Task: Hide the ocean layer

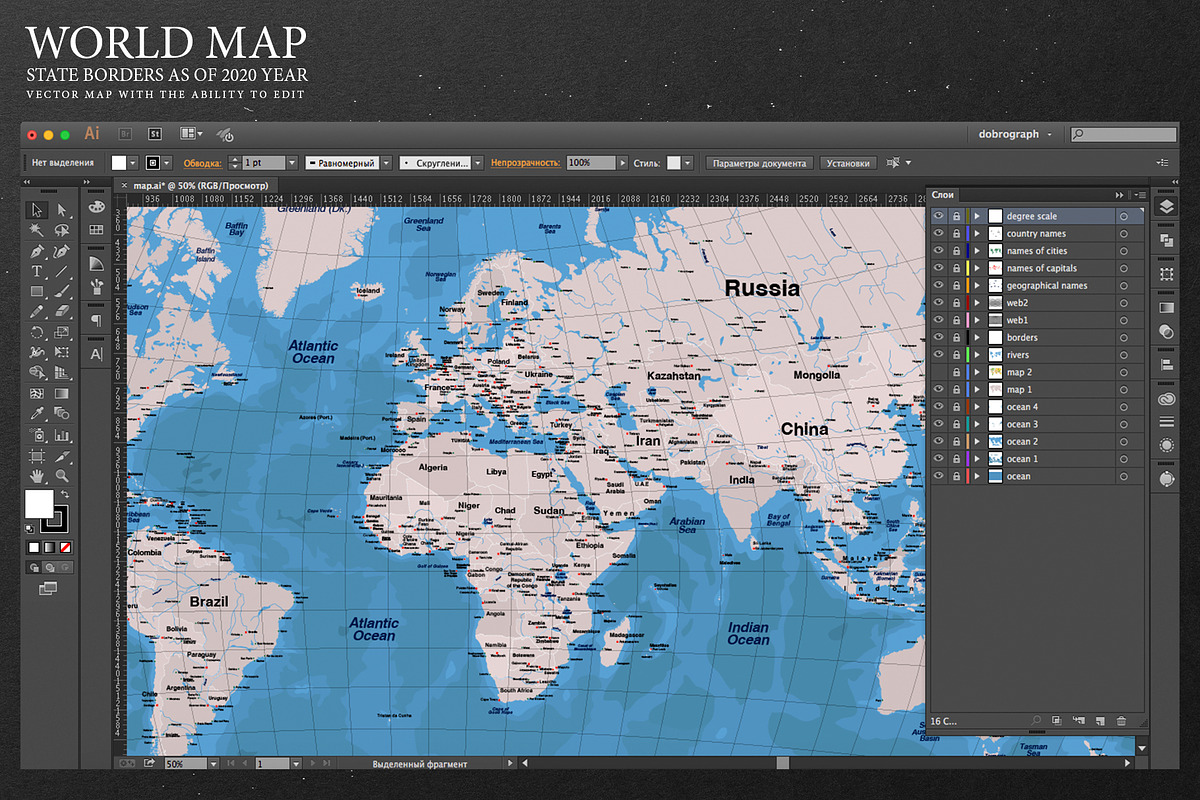Action: tap(938, 476)
